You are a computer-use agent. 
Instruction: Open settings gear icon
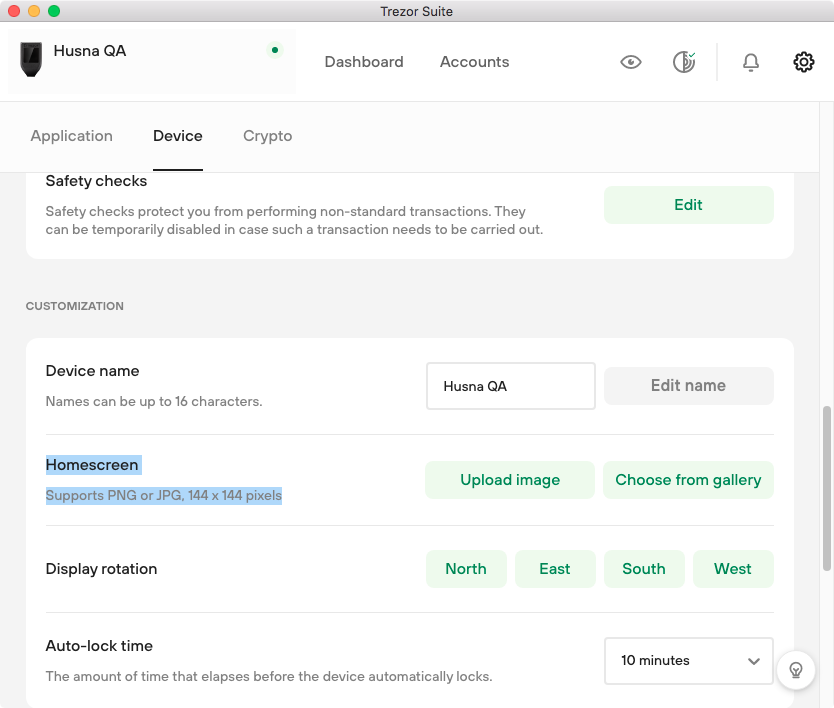pos(803,62)
